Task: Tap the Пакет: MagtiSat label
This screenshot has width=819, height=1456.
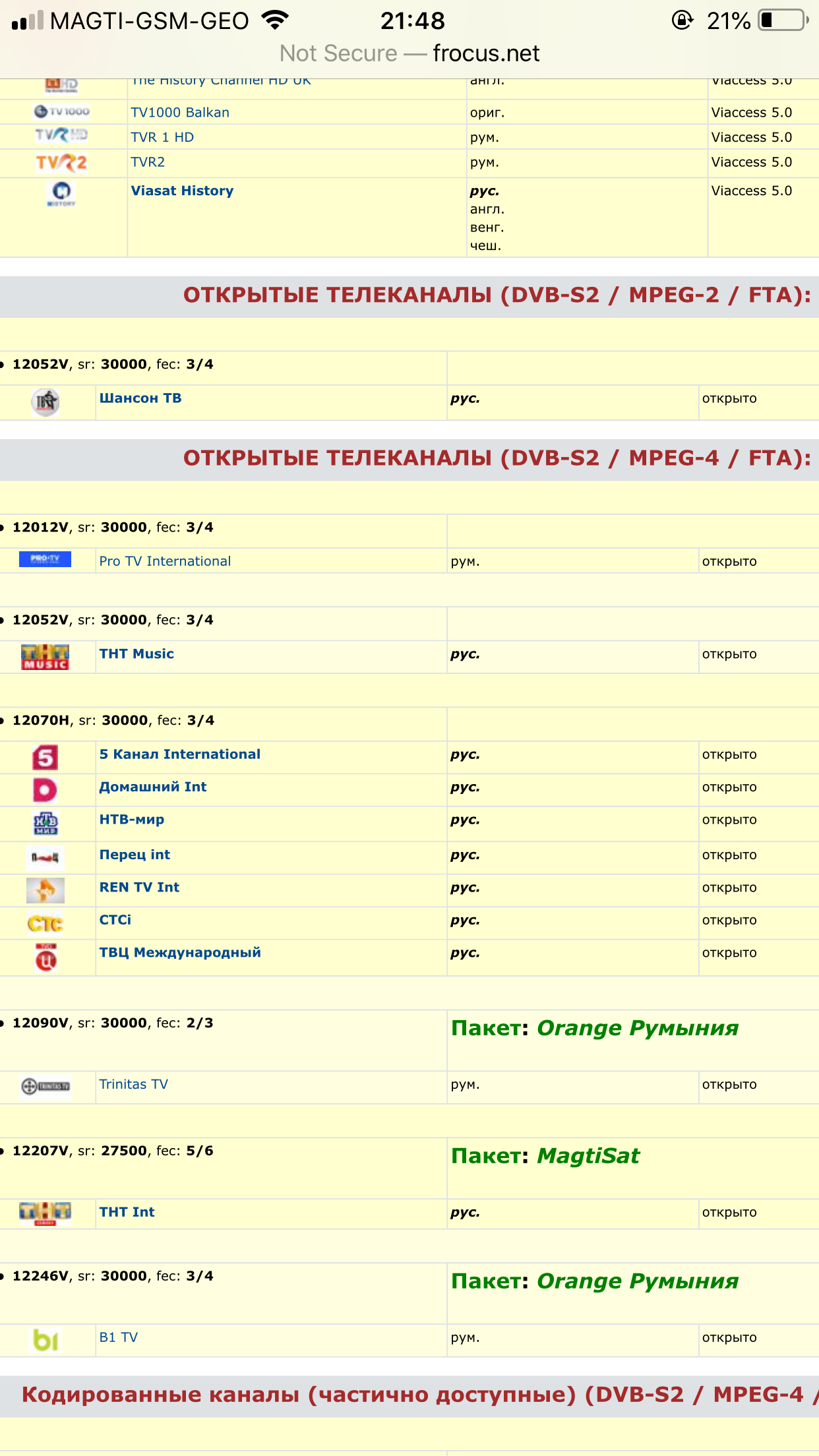Action: [x=545, y=1156]
